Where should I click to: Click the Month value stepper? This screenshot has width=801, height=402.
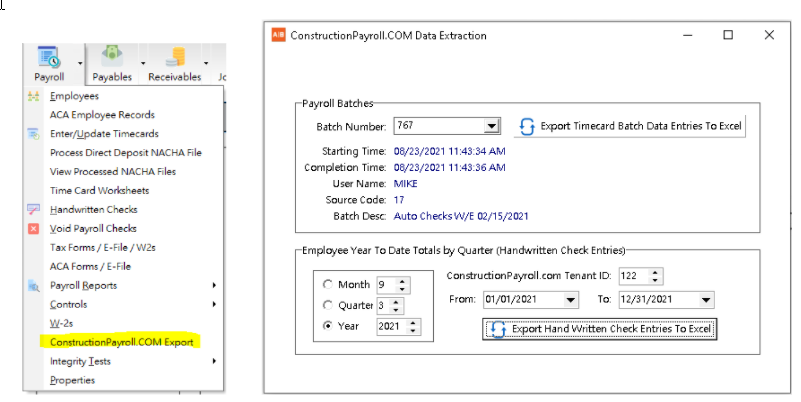pyautogui.click(x=403, y=285)
